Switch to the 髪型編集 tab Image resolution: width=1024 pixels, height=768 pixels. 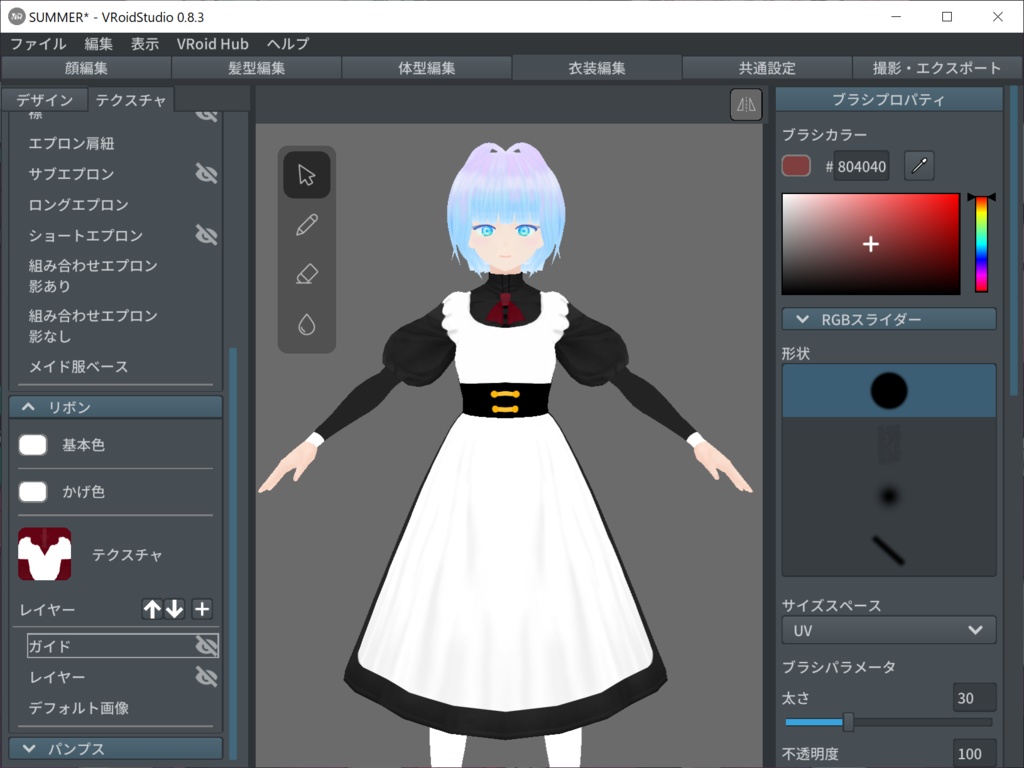coord(255,68)
